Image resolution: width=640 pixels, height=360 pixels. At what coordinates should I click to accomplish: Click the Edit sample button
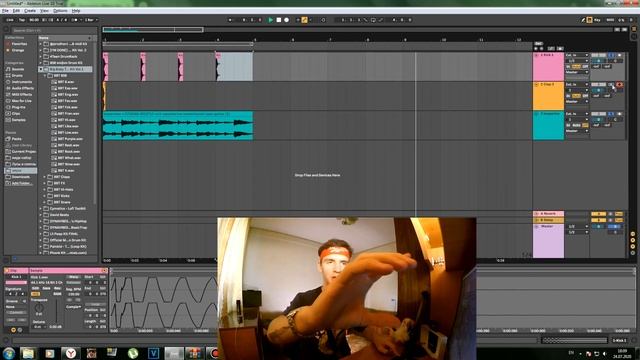(x=36, y=289)
